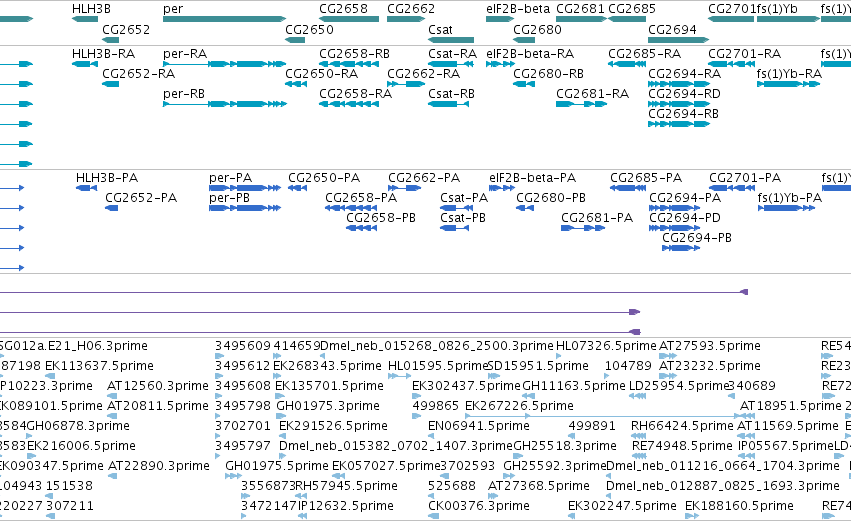The width and height of the screenshot is (851, 521).
Task: Select the CG2694-RA transcript label
Action: [684, 74]
